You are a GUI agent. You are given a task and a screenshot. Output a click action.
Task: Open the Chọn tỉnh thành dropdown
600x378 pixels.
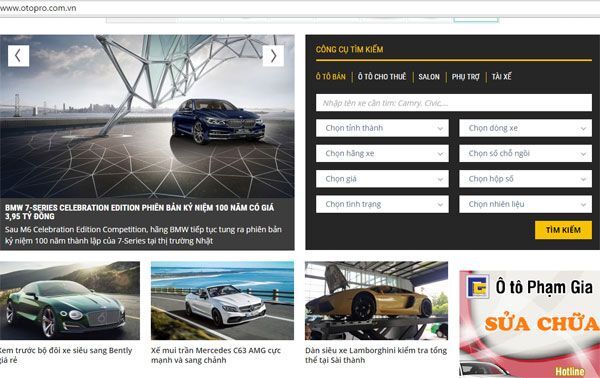click(x=382, y=128)
